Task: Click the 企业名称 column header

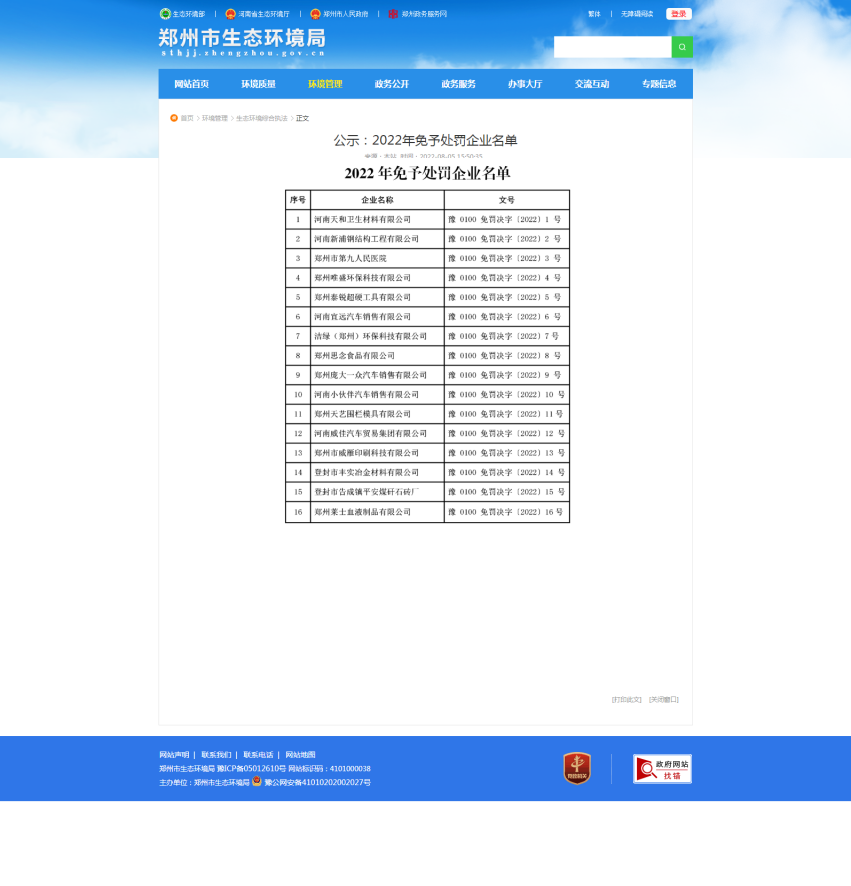Action: click(x=377, y=200)
